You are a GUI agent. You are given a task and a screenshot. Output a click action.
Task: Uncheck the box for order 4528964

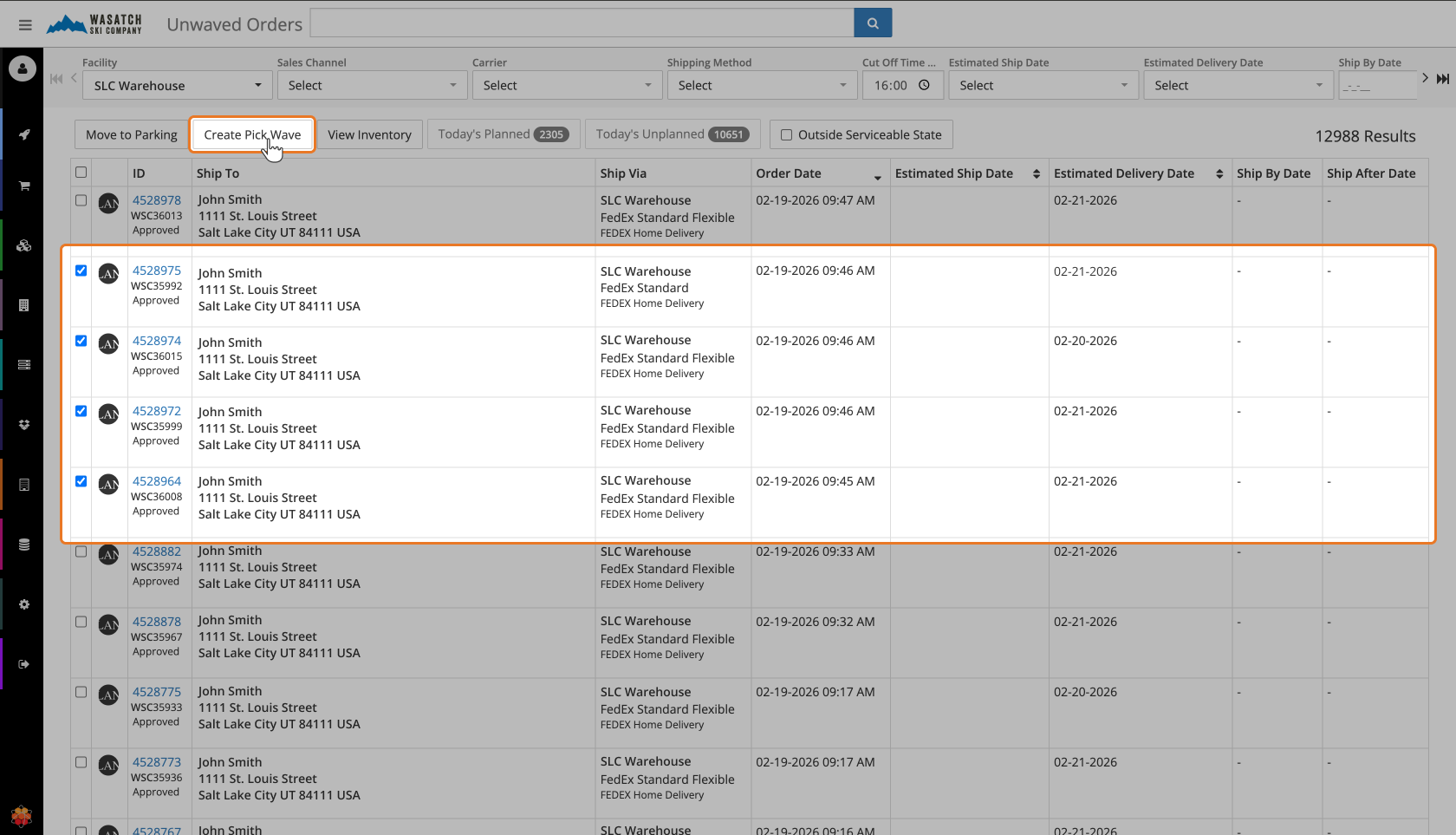(x=81, y=481)
